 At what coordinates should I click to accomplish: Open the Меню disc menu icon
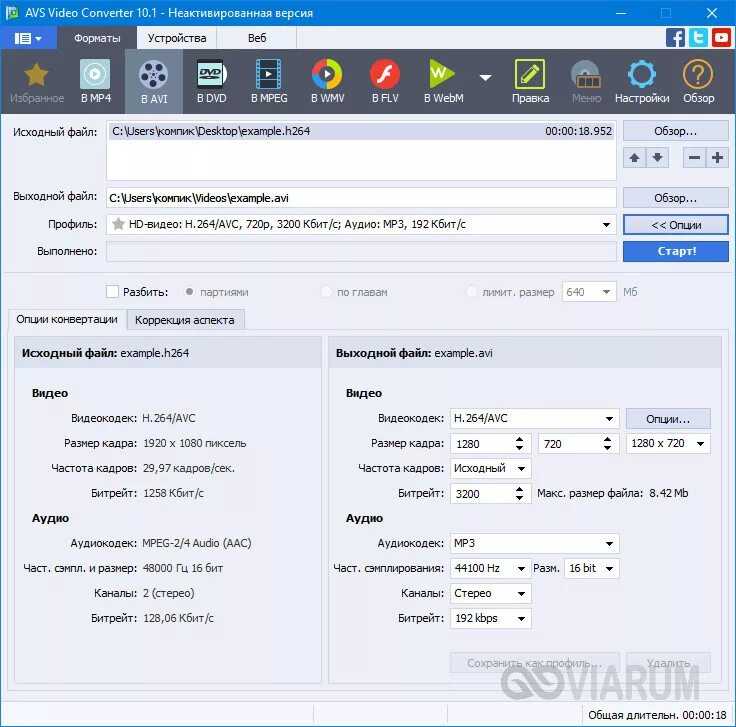point(586,82)
